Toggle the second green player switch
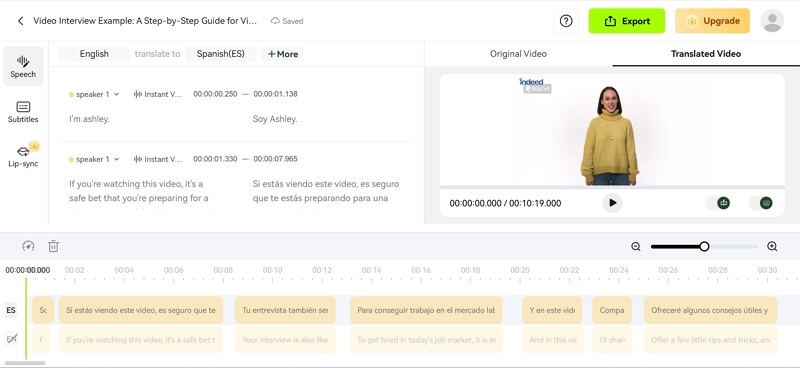800x368 pixels. point(761,203)
